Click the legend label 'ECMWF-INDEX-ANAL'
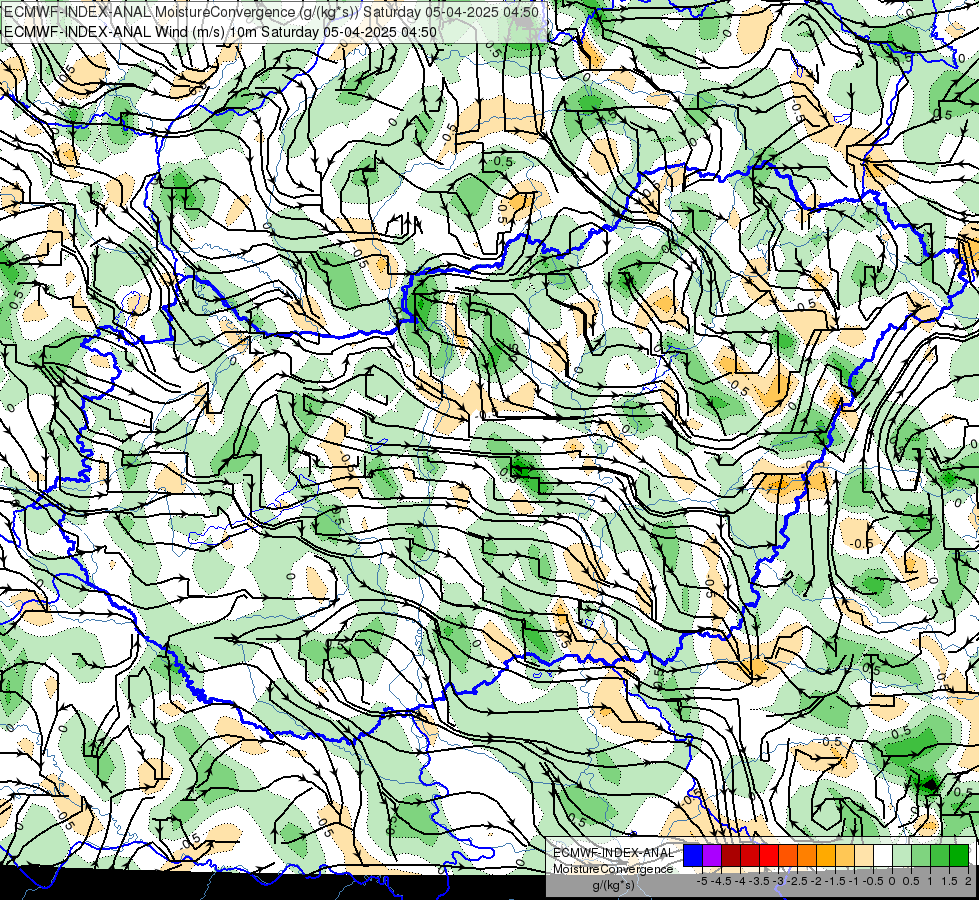The height and width of the screenshot is (900, 979). [614, 853]
